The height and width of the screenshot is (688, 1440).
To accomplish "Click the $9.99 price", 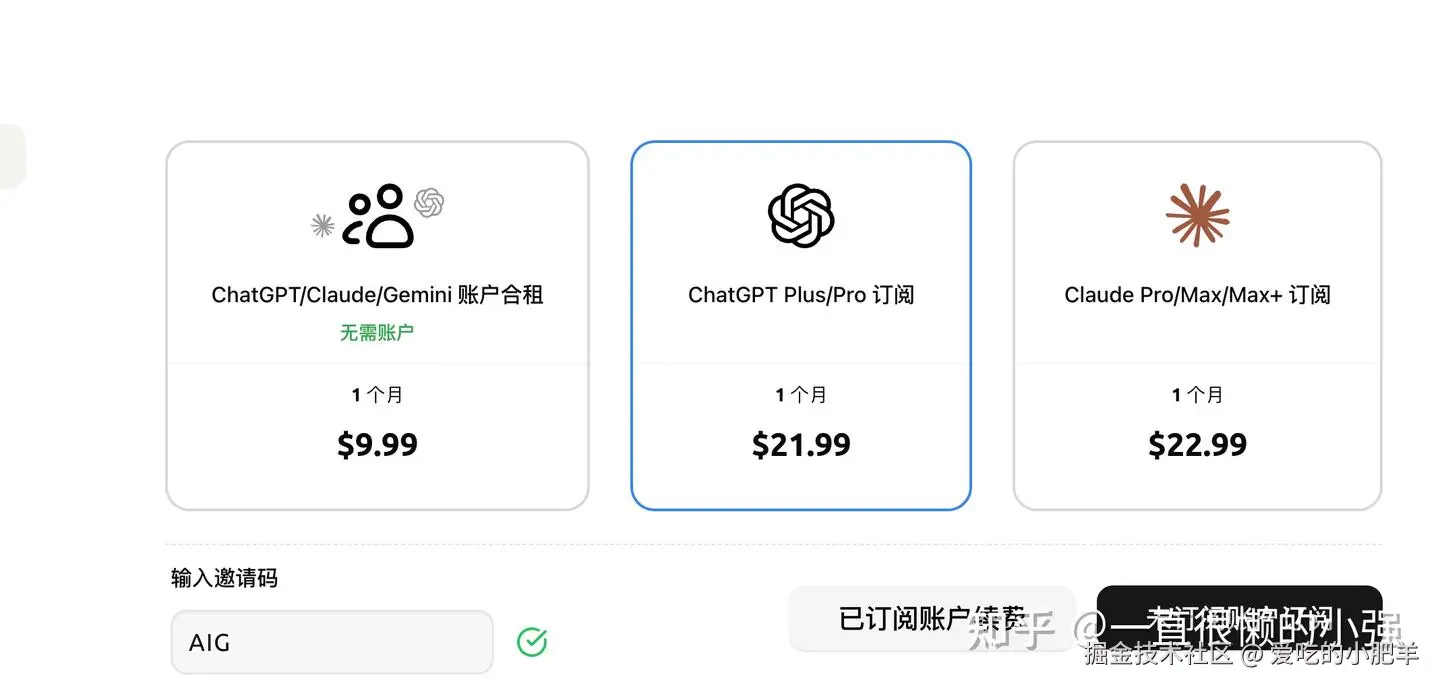I will (377, 444).
